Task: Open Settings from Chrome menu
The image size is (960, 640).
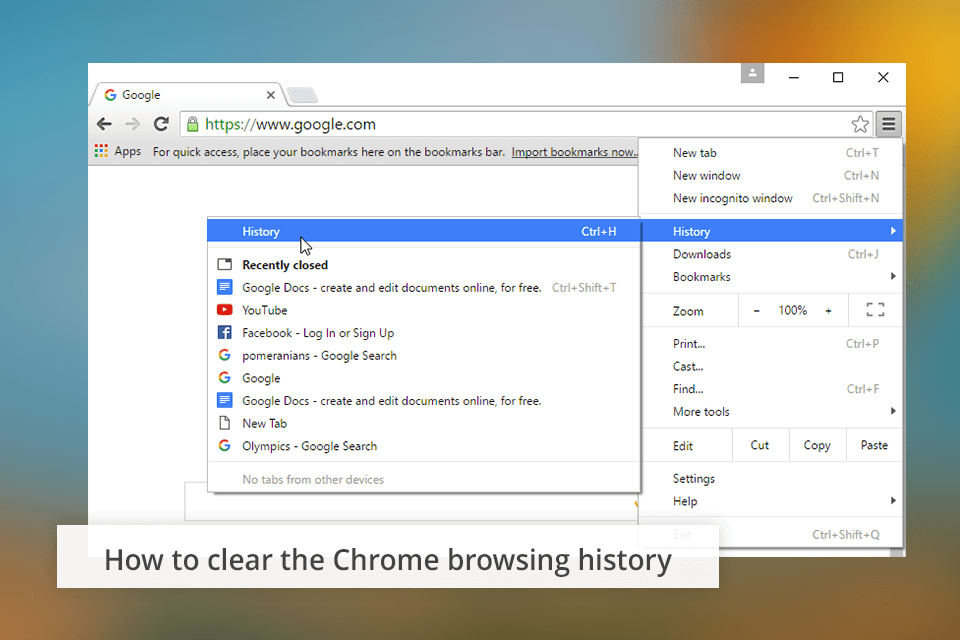Action: (771, 478)
